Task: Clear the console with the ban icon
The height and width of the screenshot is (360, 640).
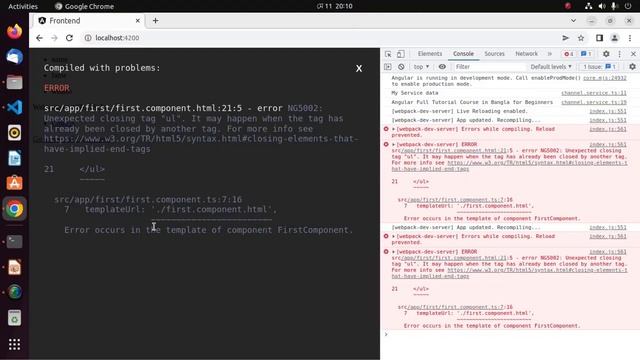Action: (x=401, y=67)
